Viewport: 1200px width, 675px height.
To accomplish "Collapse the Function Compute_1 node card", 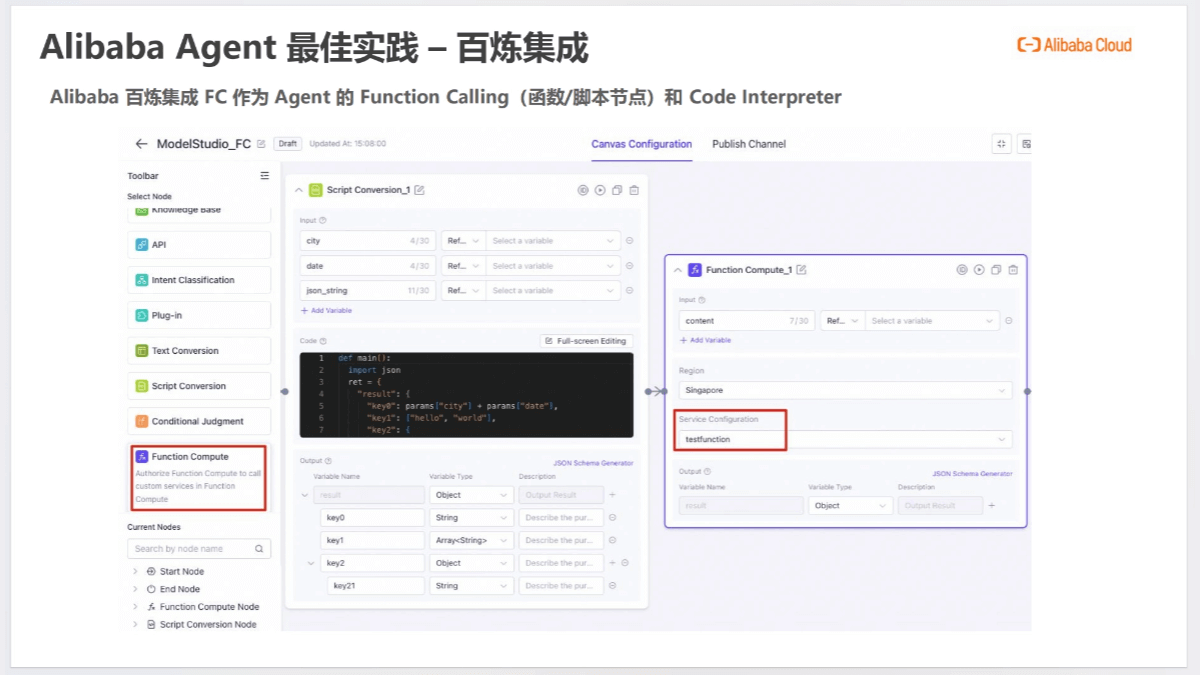I will pos(678,270).
